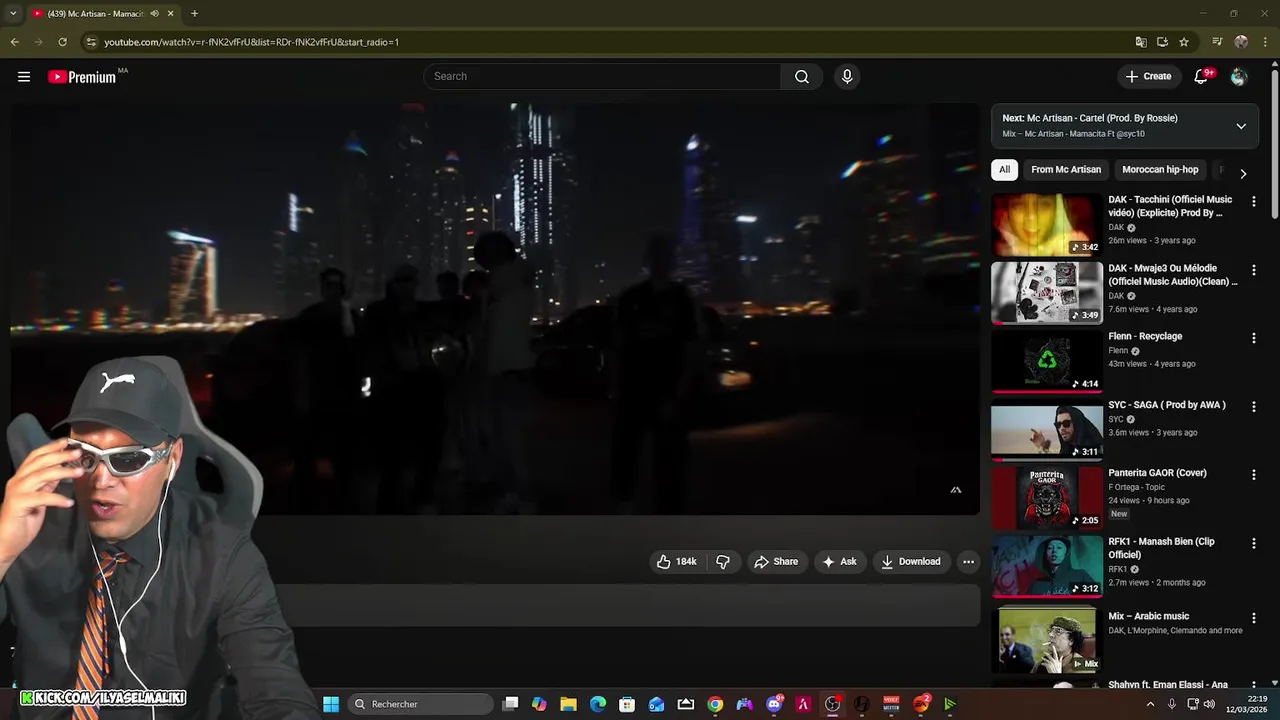Open media controls in Chrome toolbar

point(1217,42)
